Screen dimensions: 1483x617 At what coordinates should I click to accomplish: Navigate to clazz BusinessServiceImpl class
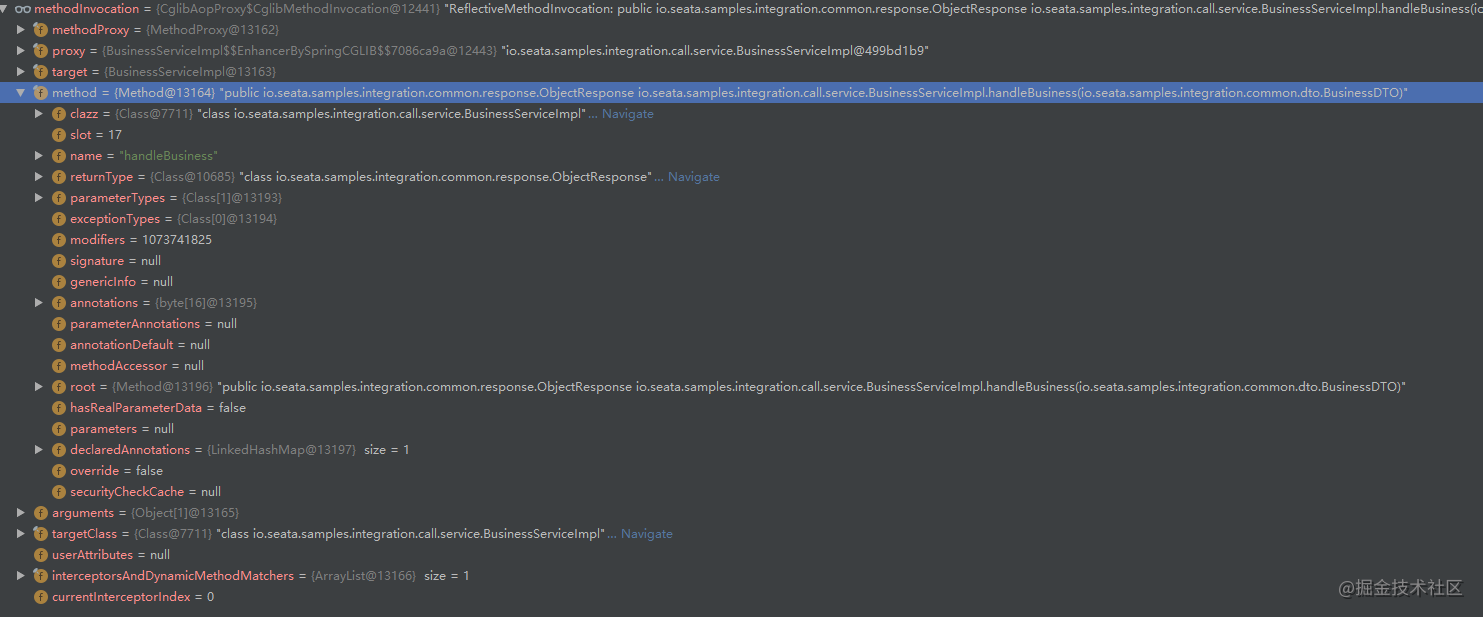point(628,114)
